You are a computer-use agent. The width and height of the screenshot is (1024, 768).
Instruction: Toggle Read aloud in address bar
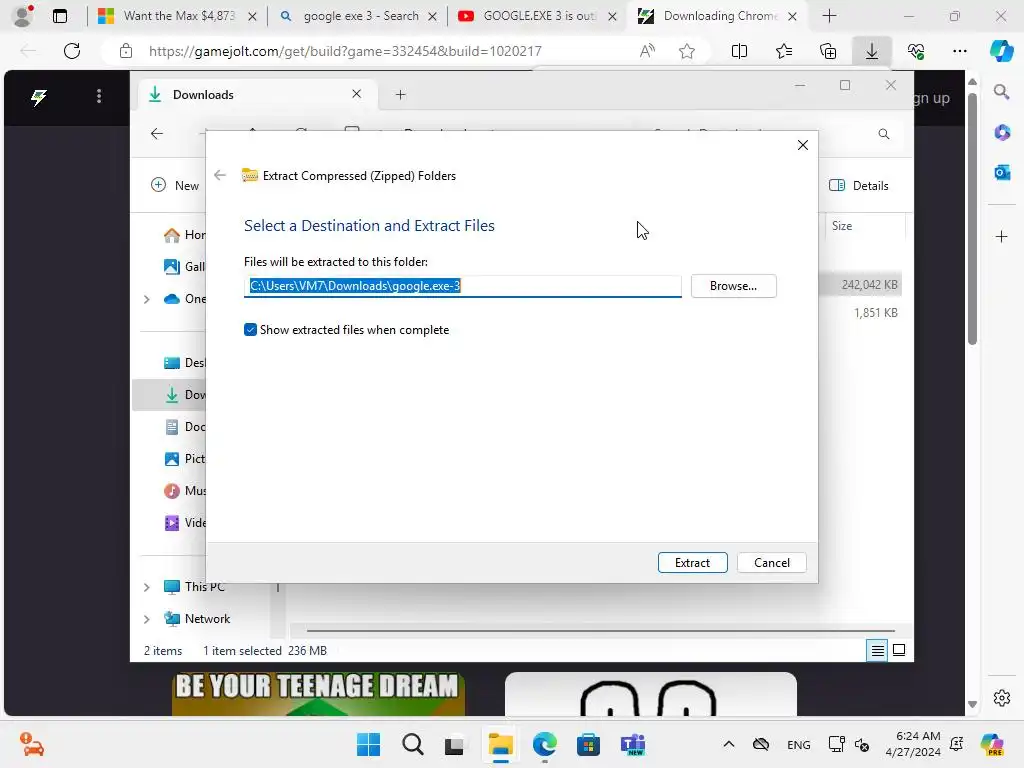tap(647, 51)
